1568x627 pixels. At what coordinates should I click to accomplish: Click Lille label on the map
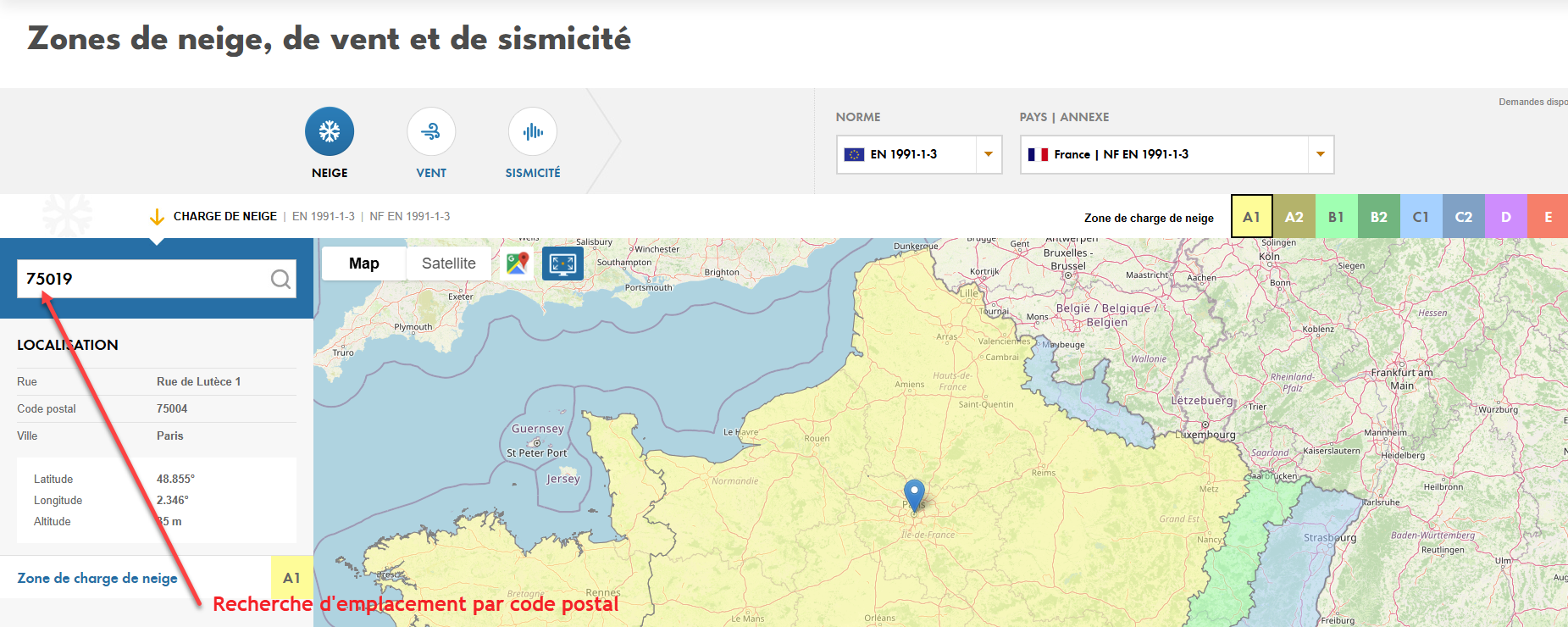[969, 293]
